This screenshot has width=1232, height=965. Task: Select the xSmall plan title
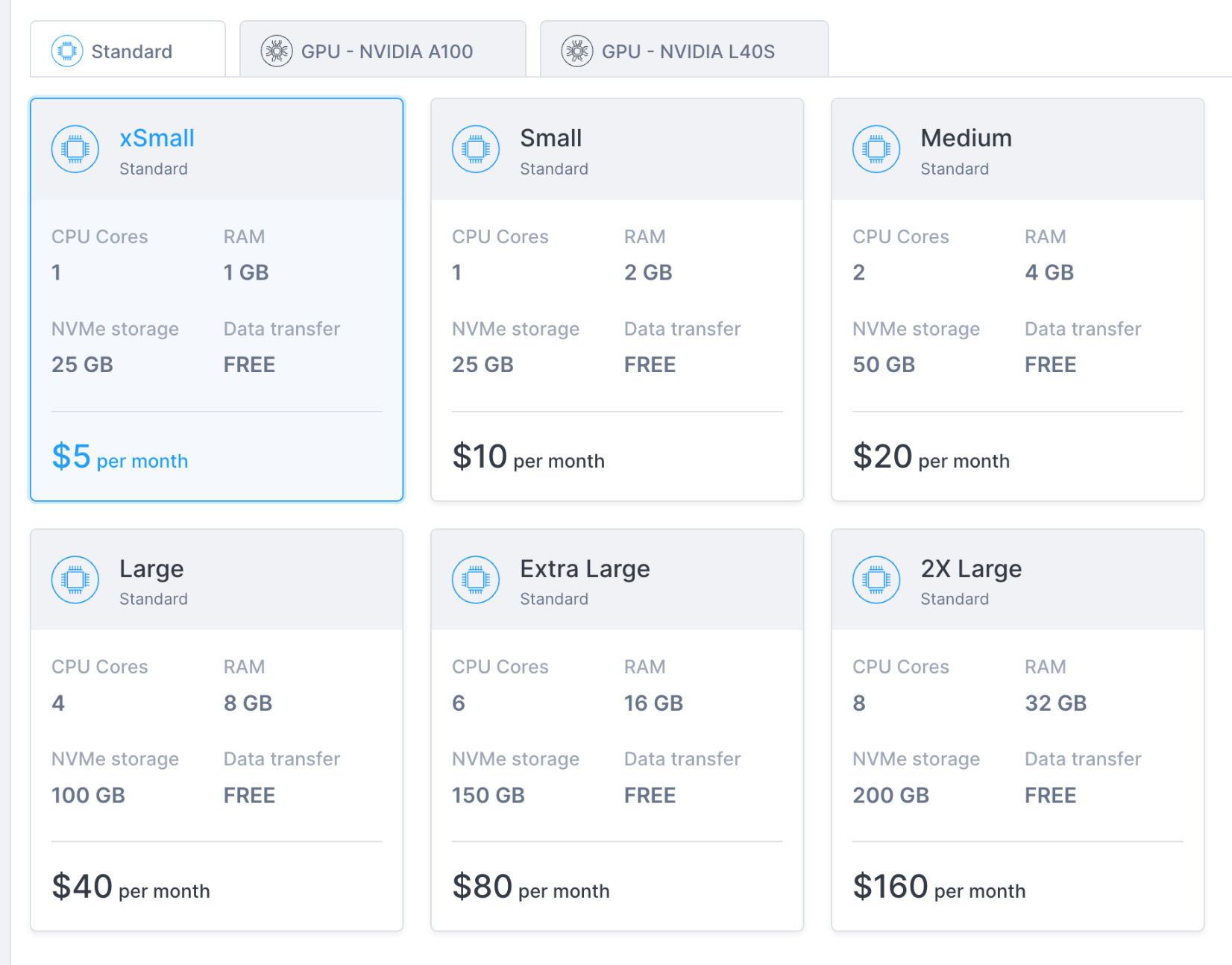point(157,138)
